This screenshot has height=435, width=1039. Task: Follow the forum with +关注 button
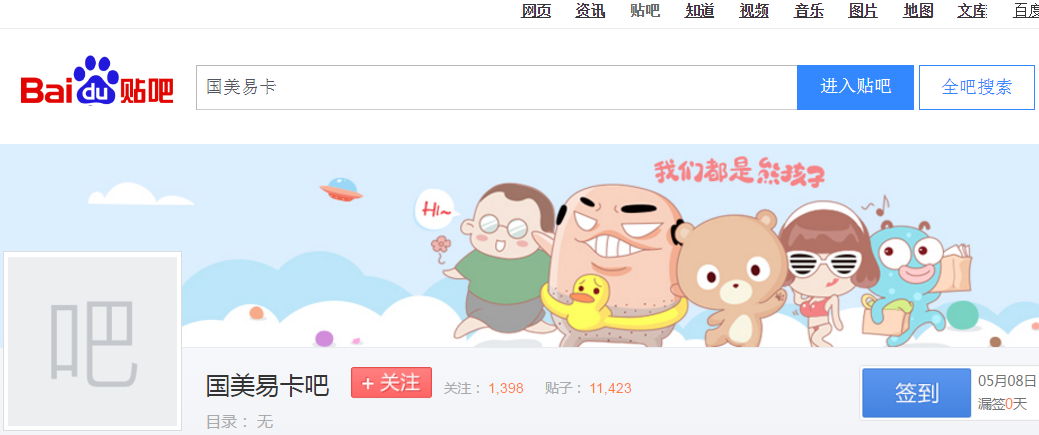(x=392, y=383)
